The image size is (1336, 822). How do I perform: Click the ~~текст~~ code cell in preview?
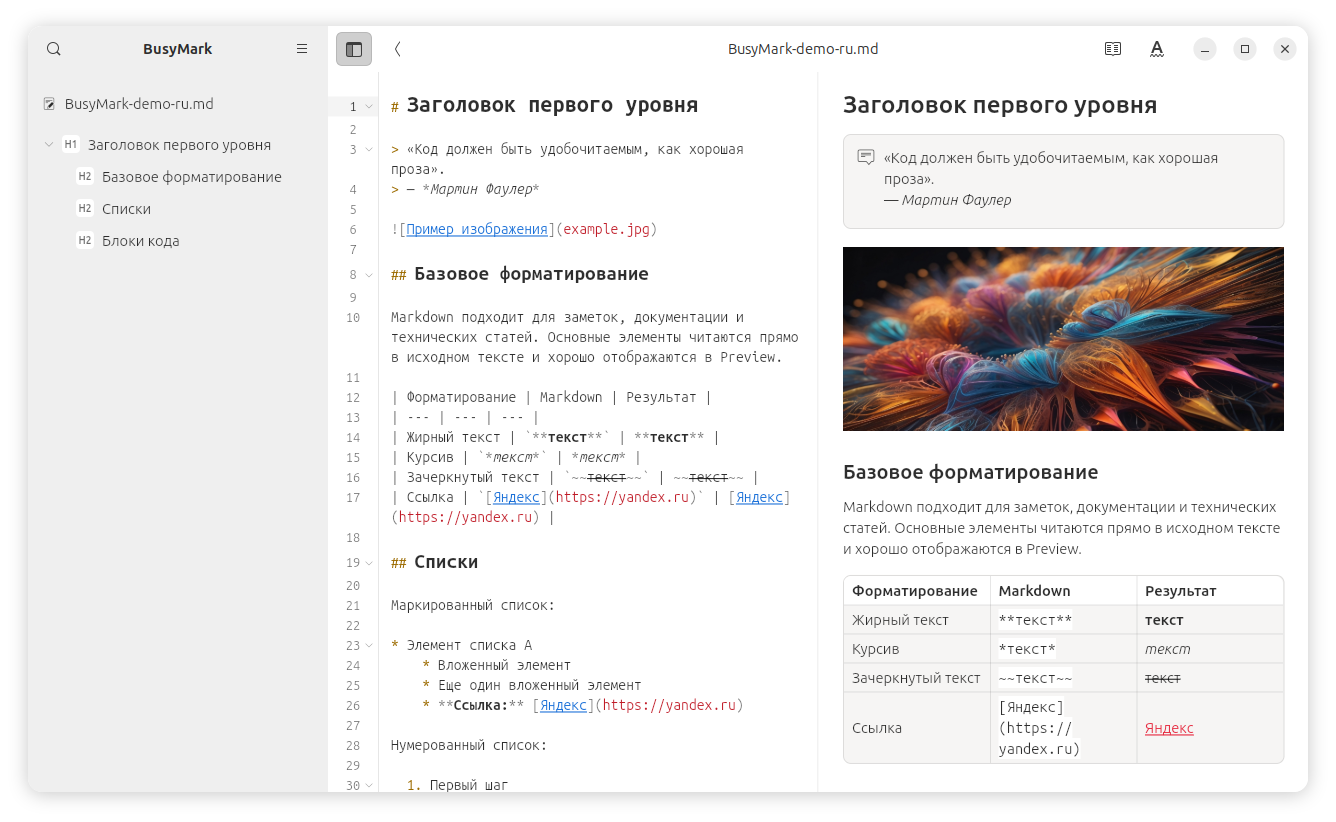(1035, 678)
